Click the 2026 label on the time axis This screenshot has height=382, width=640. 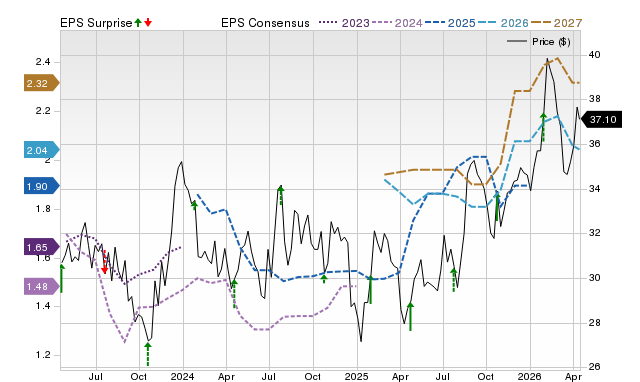[530, 376]
